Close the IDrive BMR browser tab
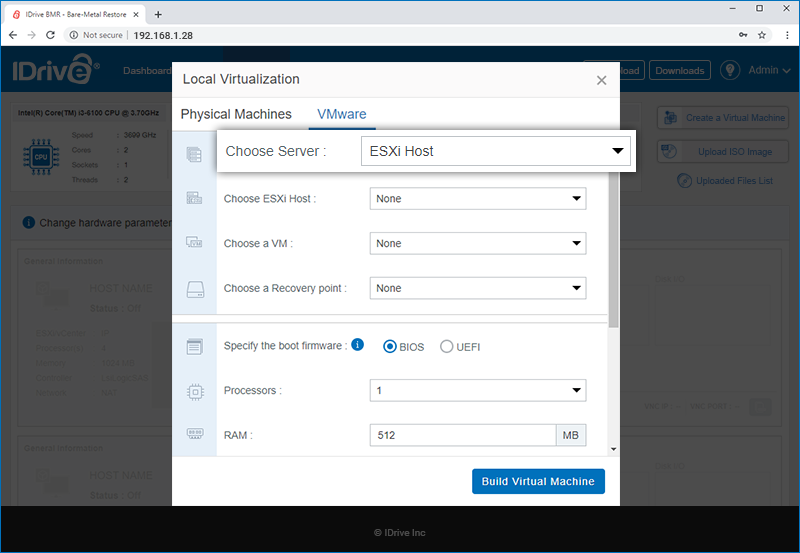Screen dimensions: 800x553 [x=136, y=14]
